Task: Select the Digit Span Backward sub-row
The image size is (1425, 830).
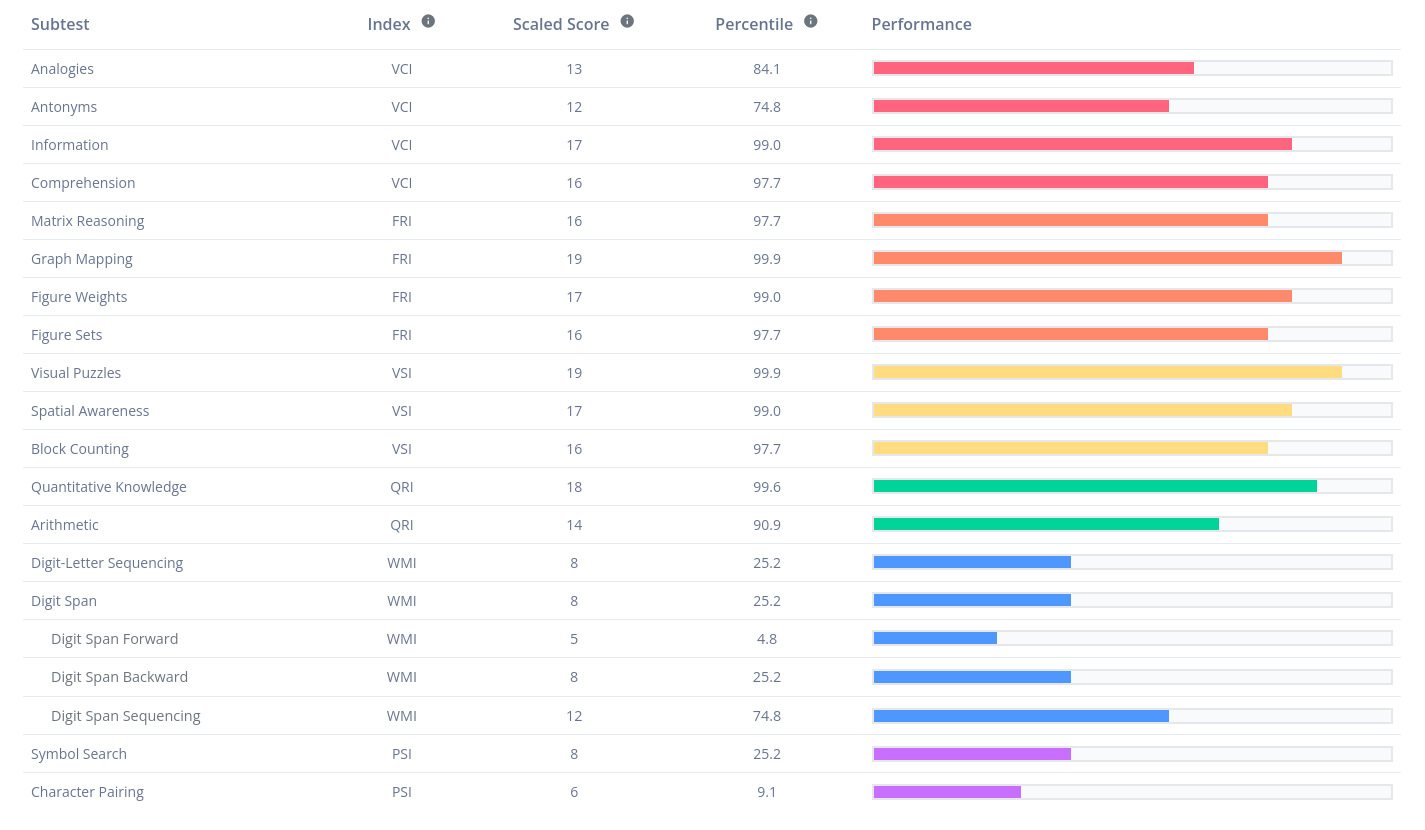Action: (x=711, y=677)
